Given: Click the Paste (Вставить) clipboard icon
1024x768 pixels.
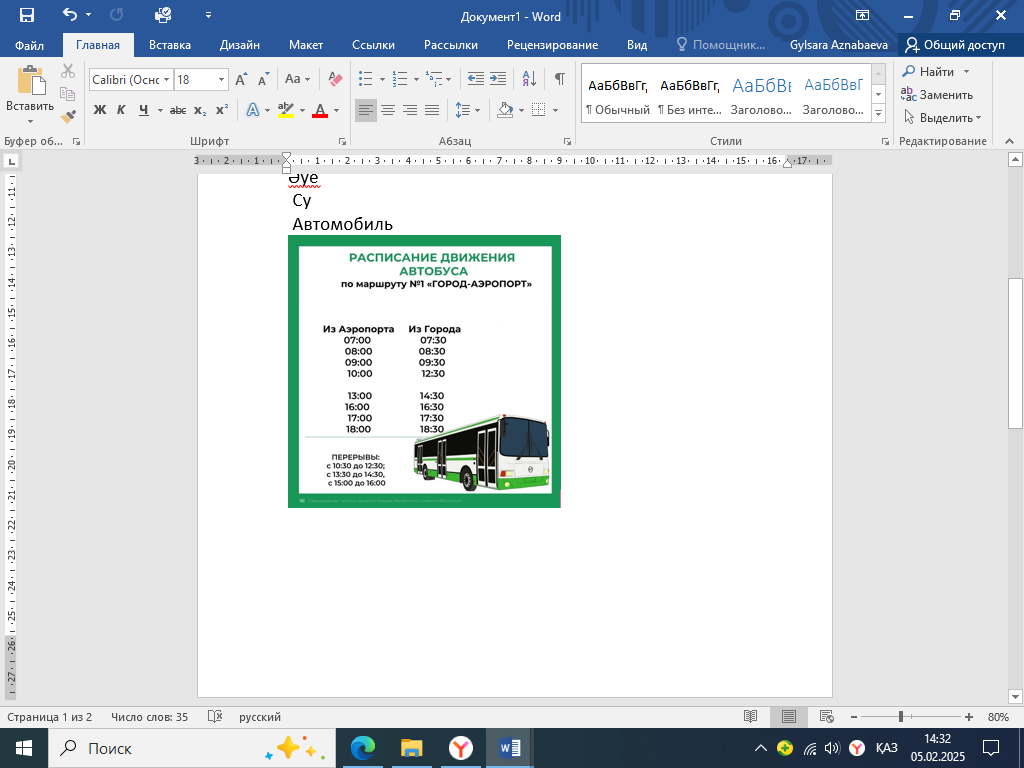Looking at the screenshot, I should [30, 80].
